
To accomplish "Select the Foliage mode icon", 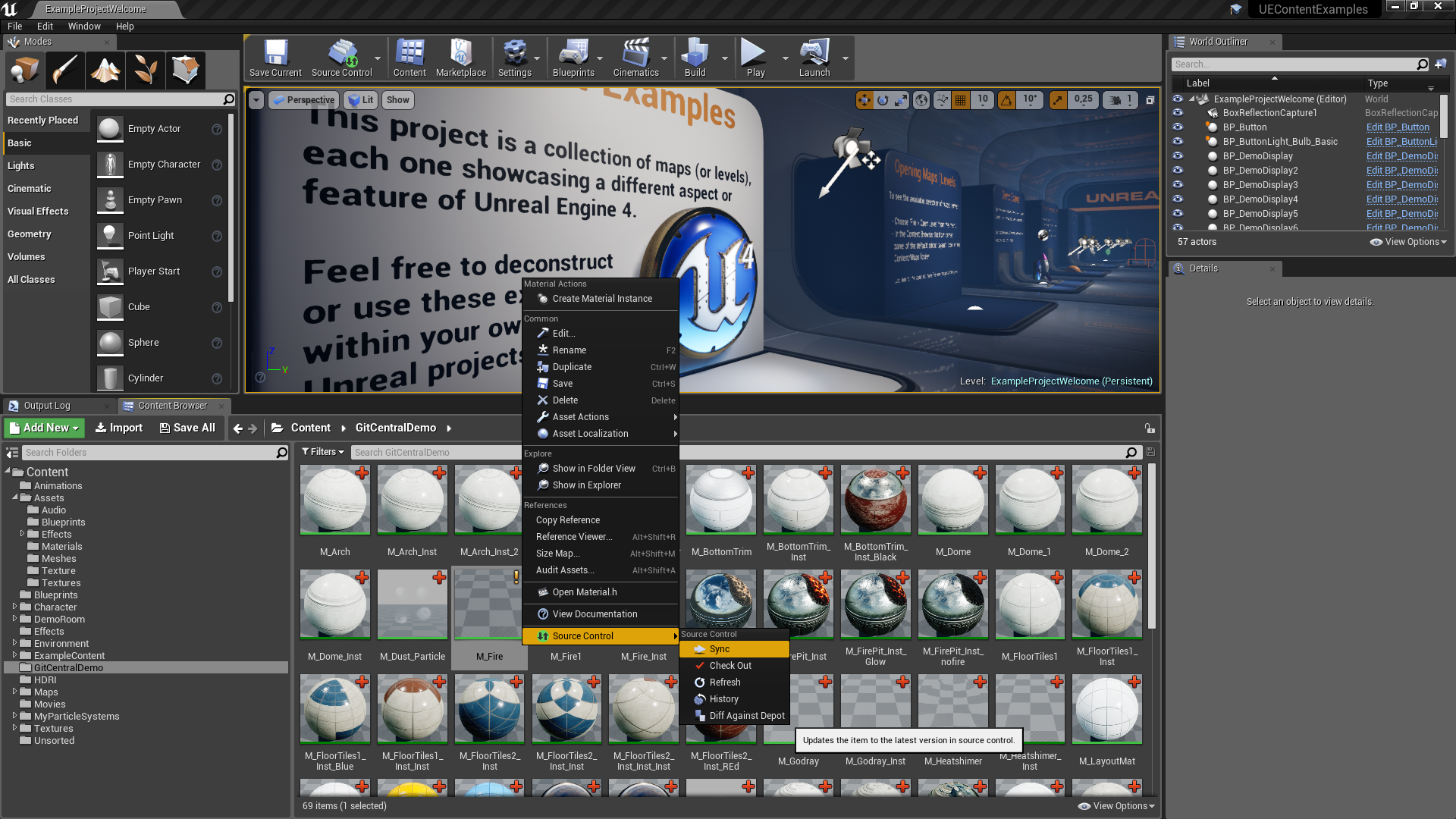I will (145, 70).
